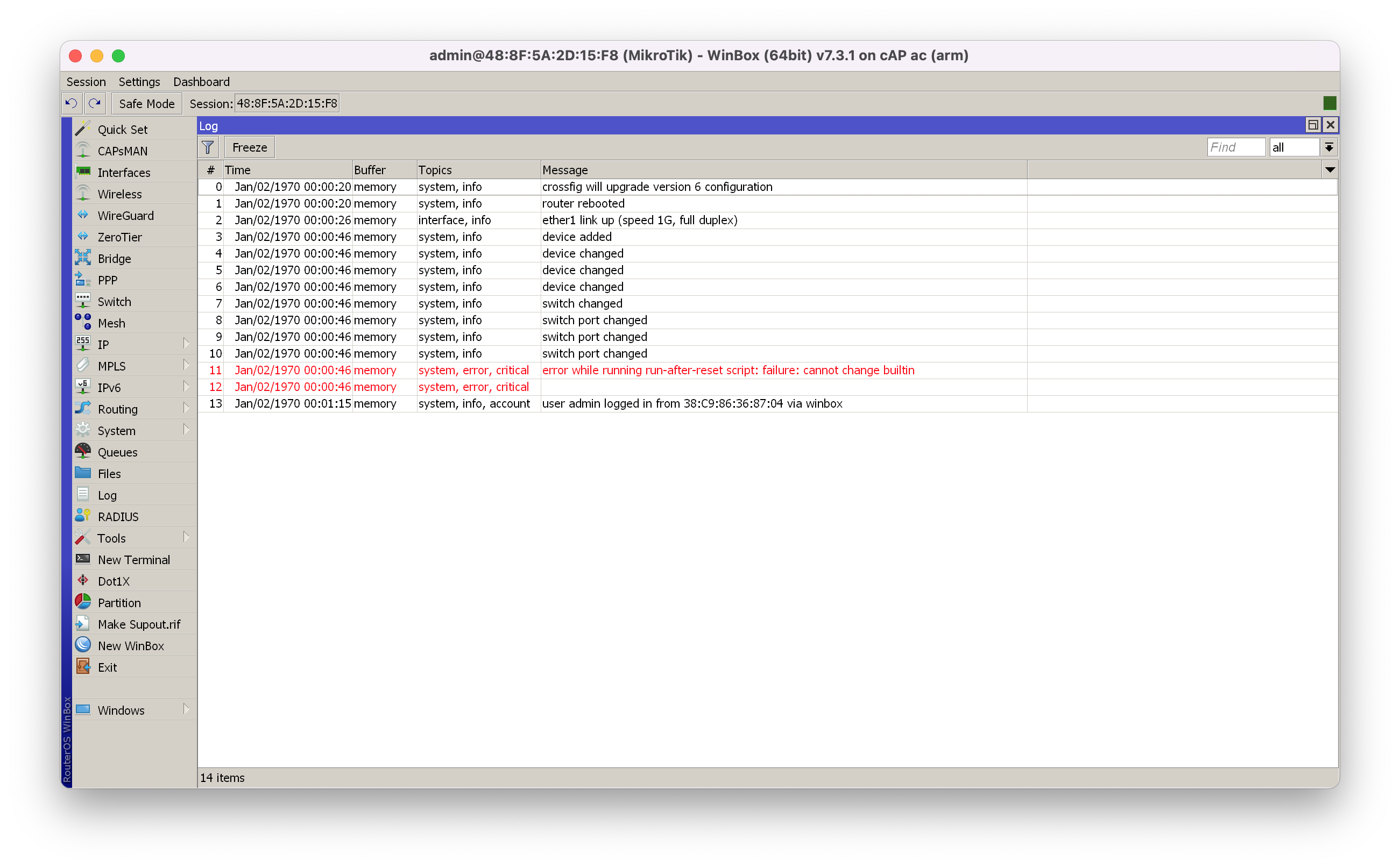
Task: Sort by the Message column header
Action: click(x=784, y=170)
